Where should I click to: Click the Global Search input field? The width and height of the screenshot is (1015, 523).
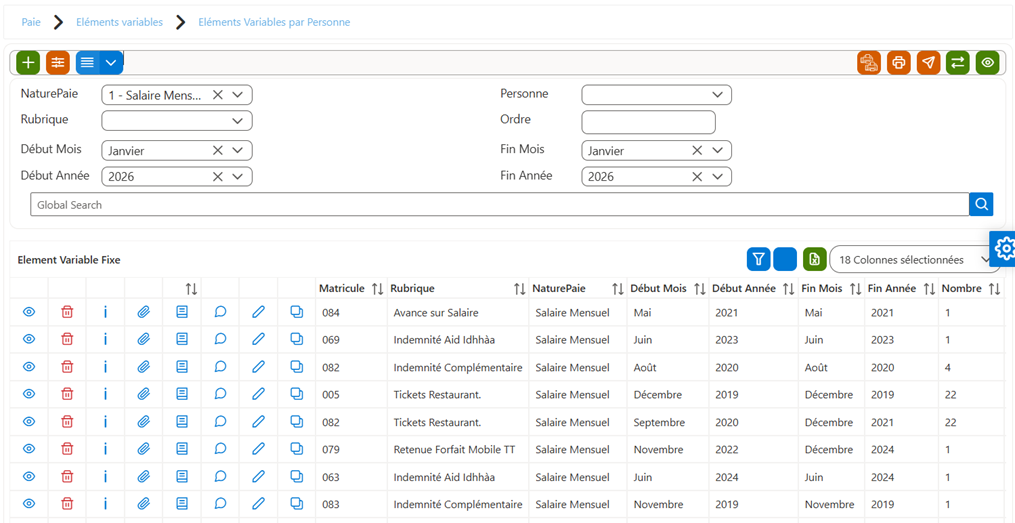coord(499,205)
